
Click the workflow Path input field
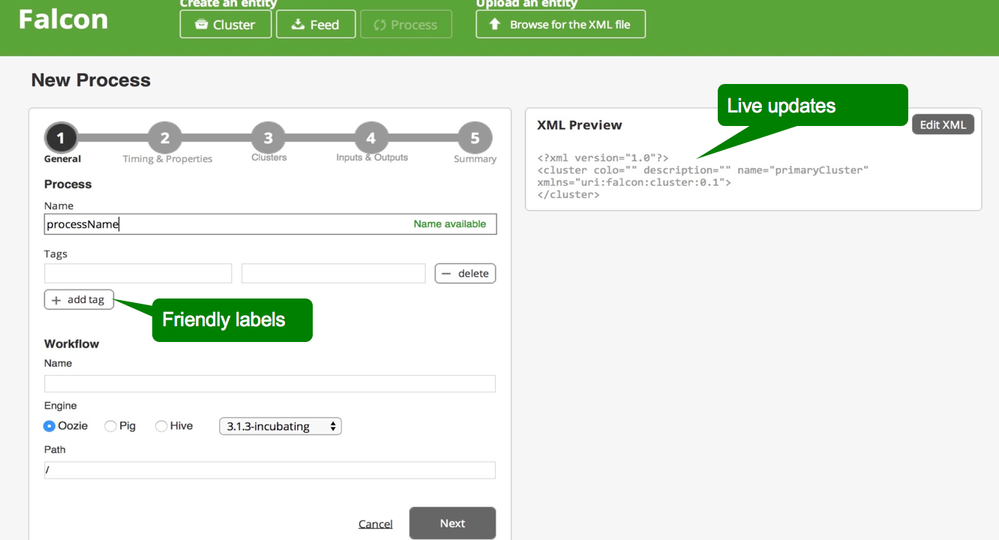pyautogui.click(x=270, y=470)
